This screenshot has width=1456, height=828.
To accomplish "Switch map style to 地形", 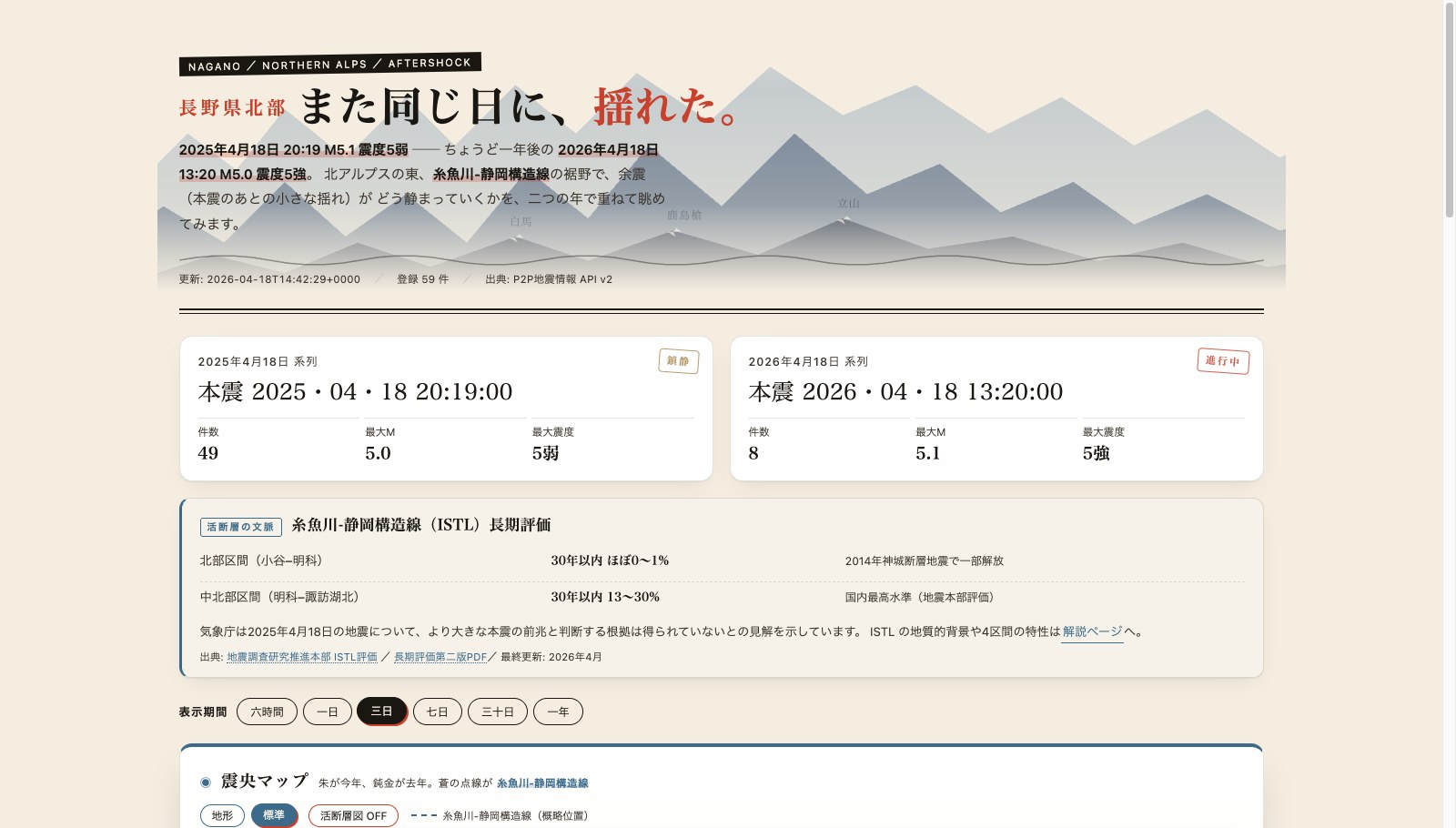I will pos(223,815).
